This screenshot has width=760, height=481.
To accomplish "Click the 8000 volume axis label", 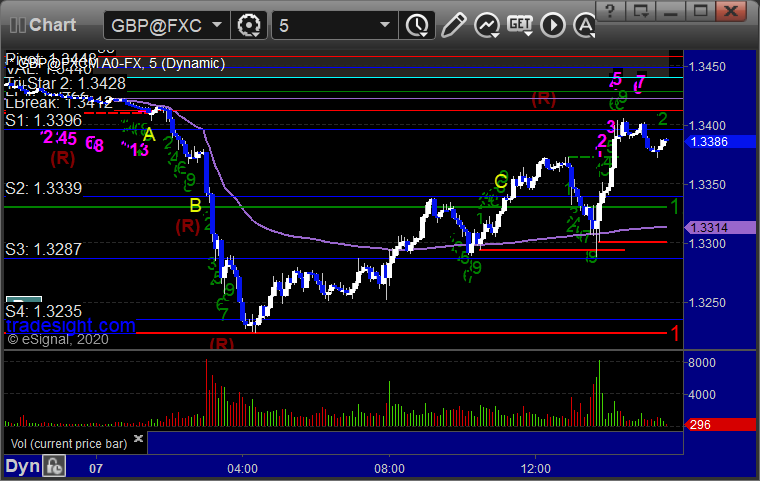I will point(701,363).
